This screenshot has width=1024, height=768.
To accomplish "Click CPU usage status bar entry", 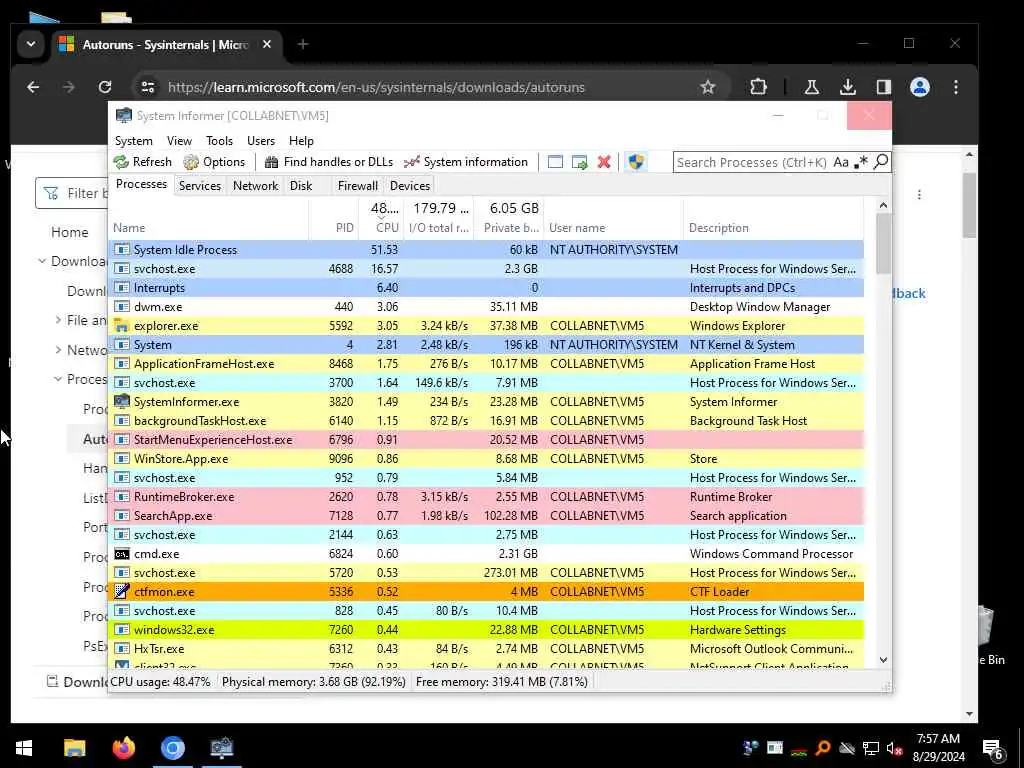I will coord(161,682).
